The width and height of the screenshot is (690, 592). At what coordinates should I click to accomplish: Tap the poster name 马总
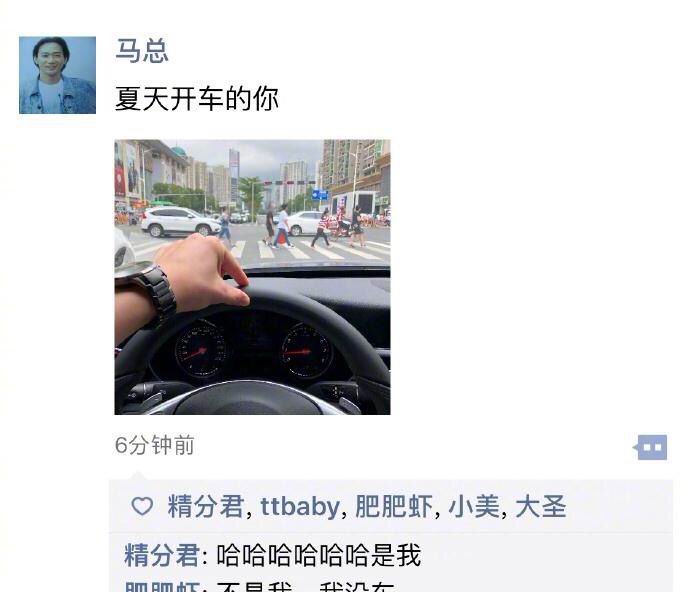(x=142, y=51)
